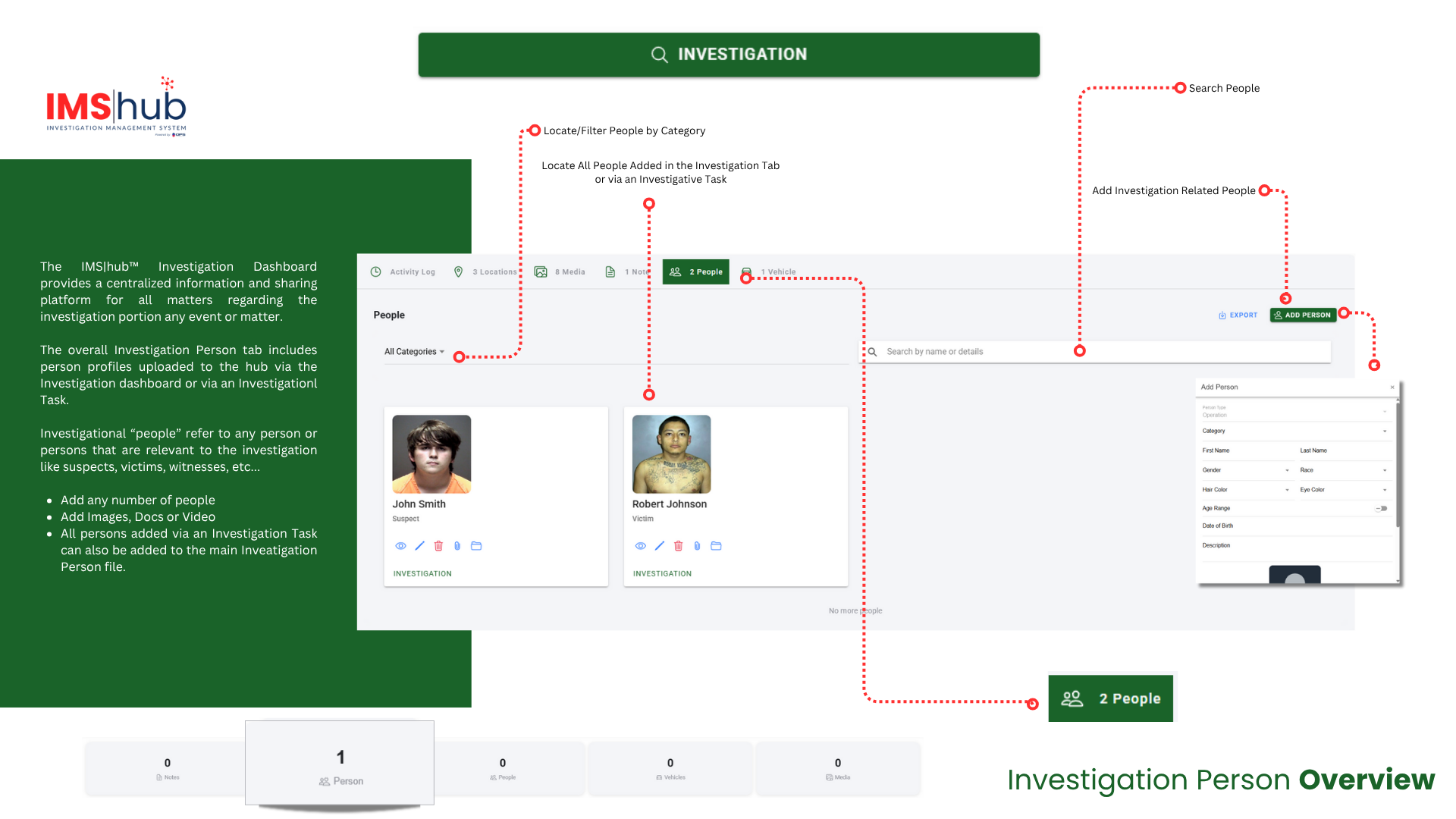Screen dimensions: 1456x819
Task: Open John Smith's attachment paperclip icon
Action: (457, 546)
